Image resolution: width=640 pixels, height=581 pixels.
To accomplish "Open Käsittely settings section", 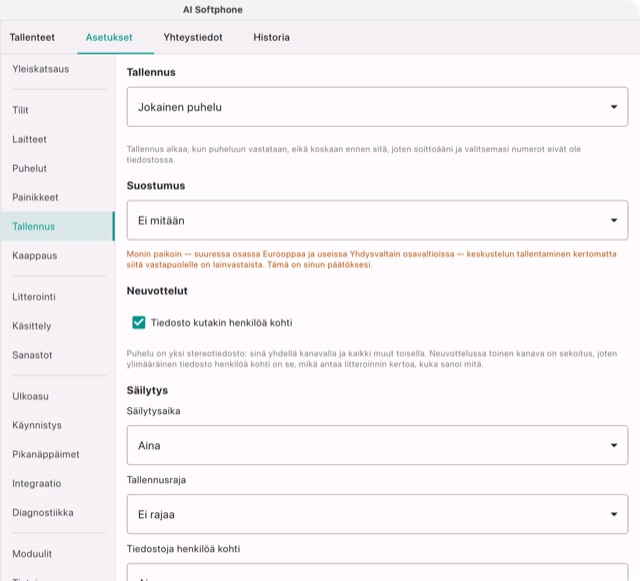I will pyautogui.click(x=57, y=326).
